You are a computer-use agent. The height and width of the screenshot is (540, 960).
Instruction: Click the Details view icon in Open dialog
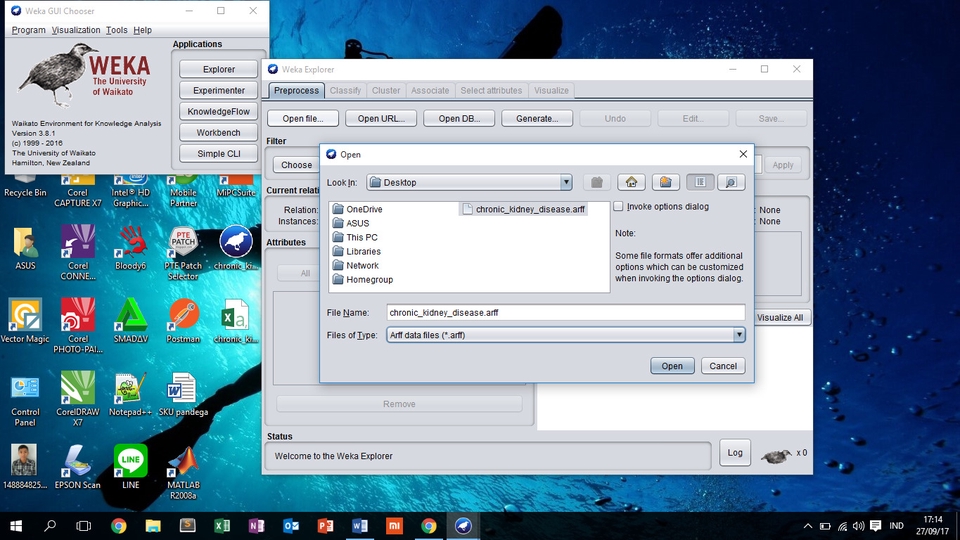click(x=732, y=182)
